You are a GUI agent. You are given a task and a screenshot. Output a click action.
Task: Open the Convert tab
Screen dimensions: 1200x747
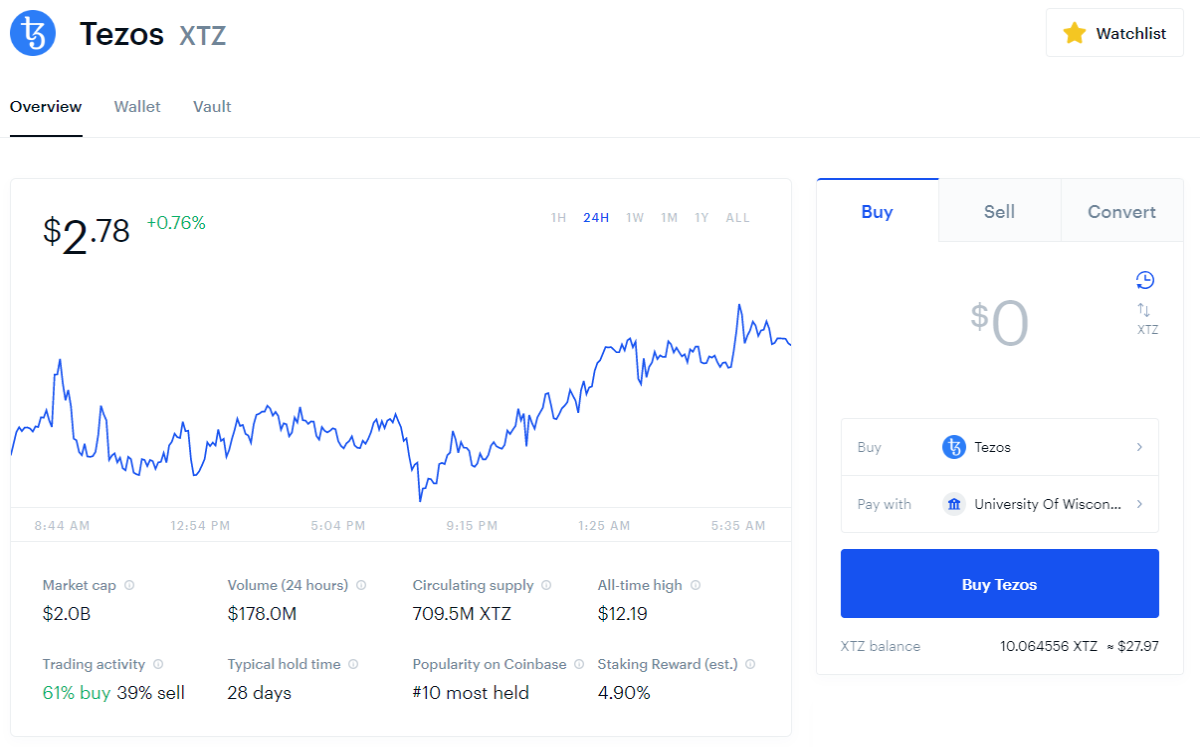point(1121,211)
